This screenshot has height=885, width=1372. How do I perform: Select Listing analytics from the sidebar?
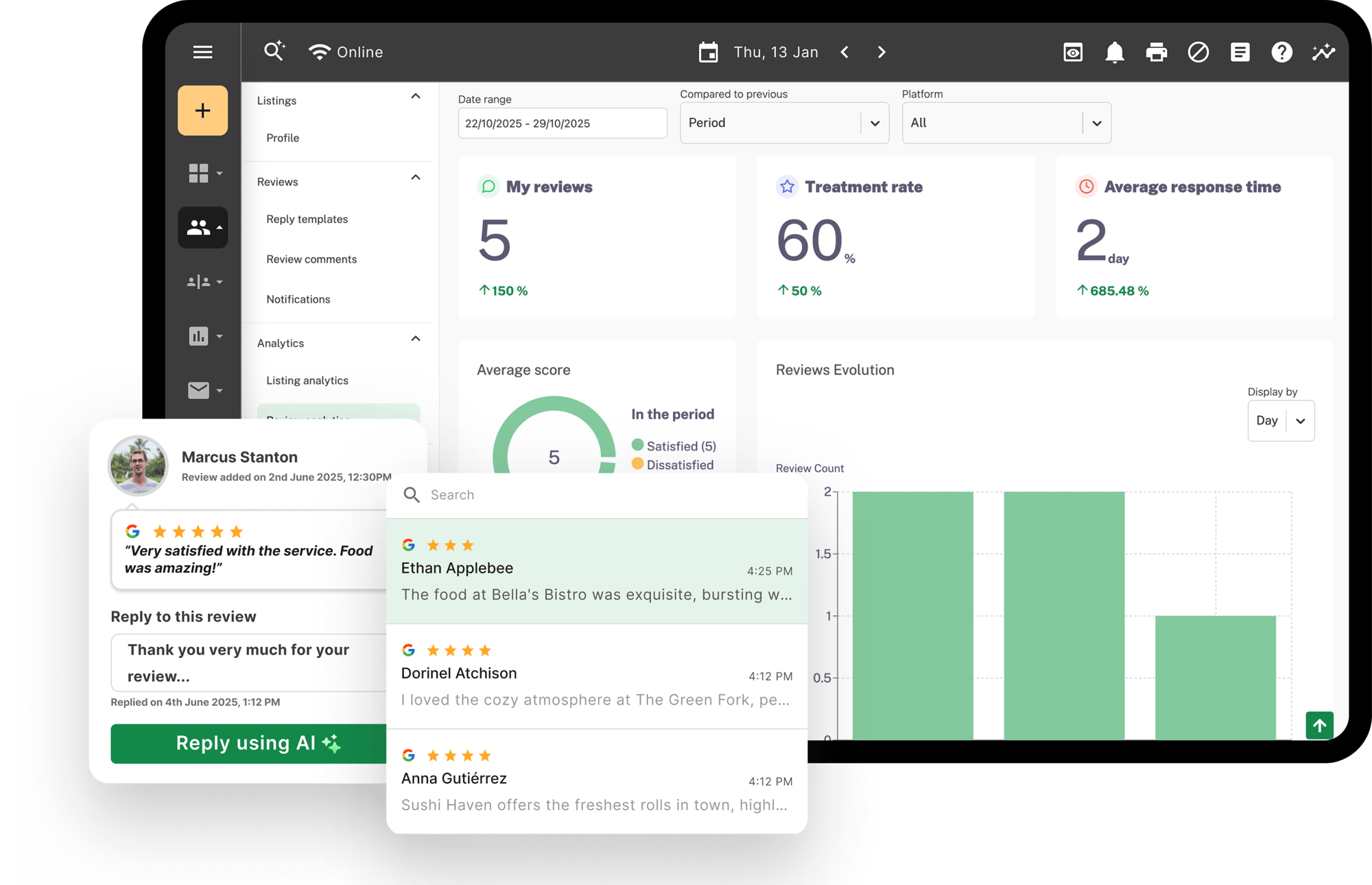coord(307,380)
